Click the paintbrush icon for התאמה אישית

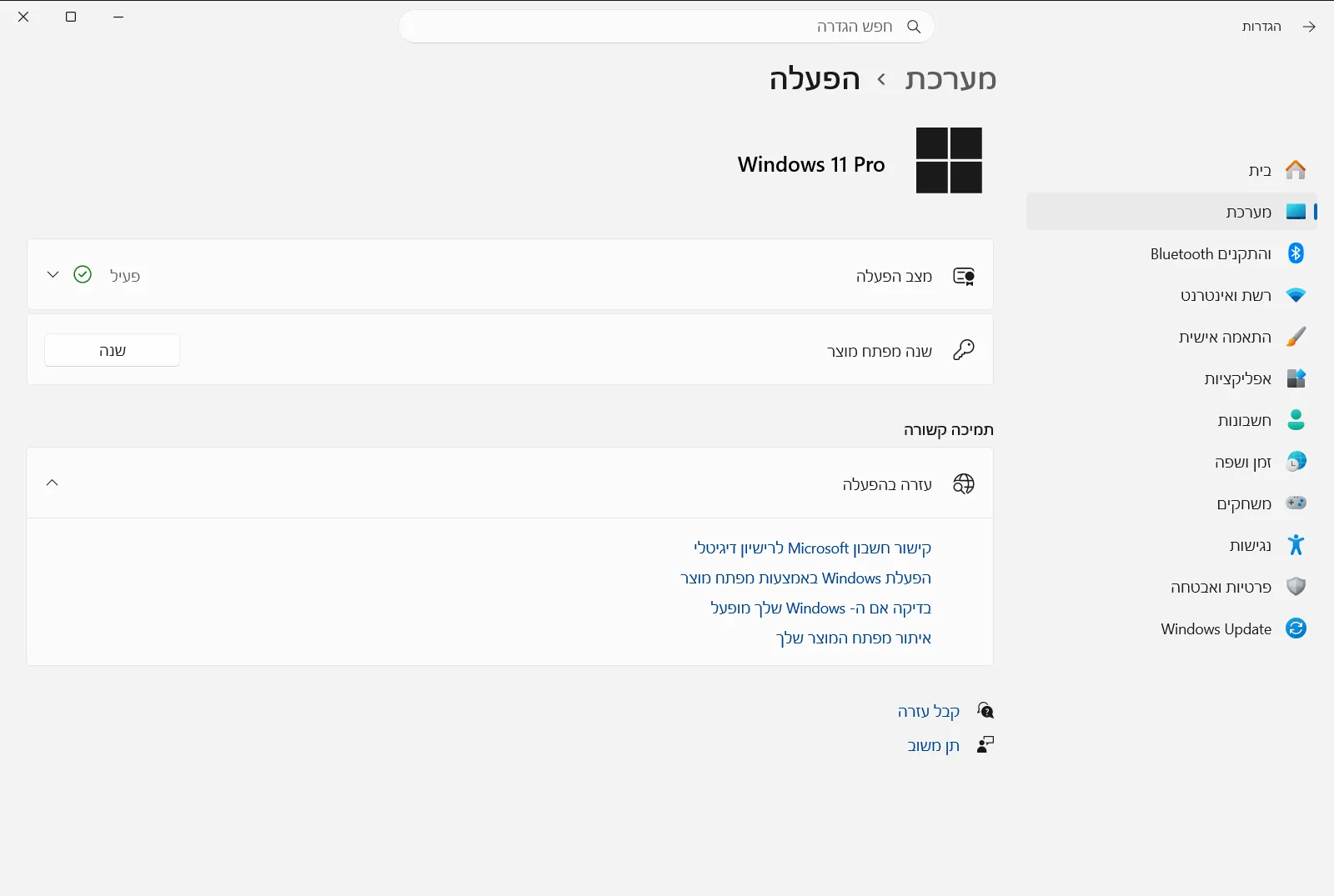(x=1296, y=337)
